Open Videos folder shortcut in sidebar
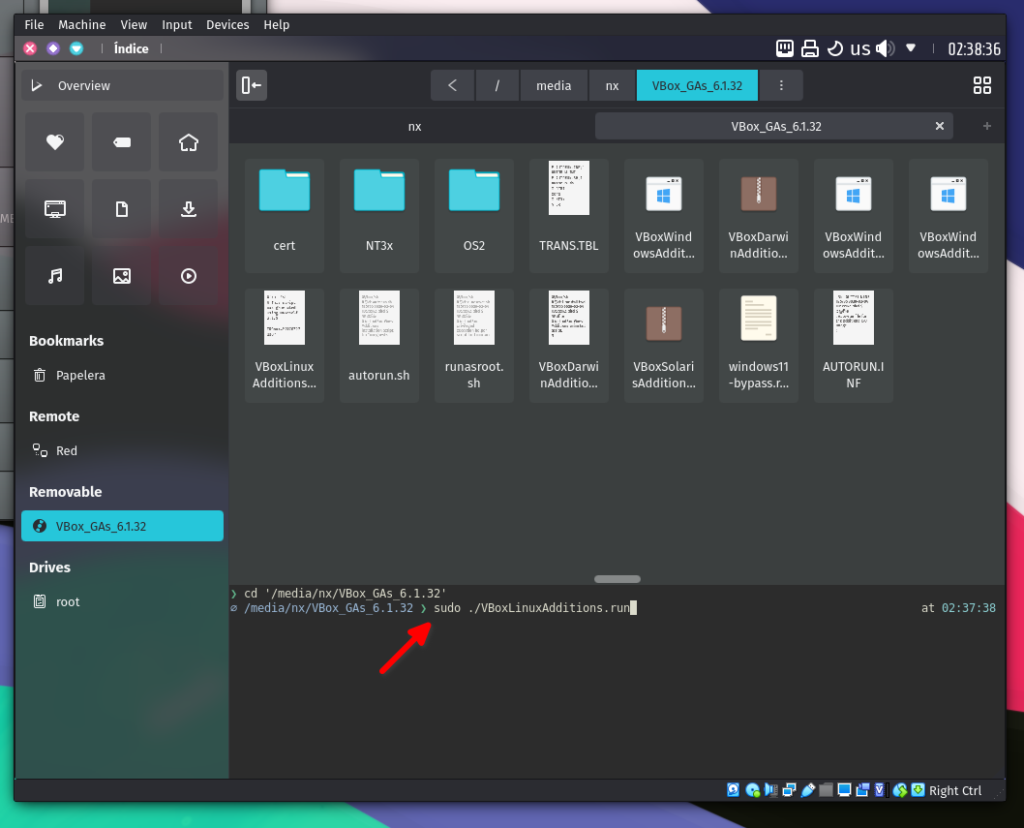Screen dimensions: 1024x828 (x=188, y=276)
